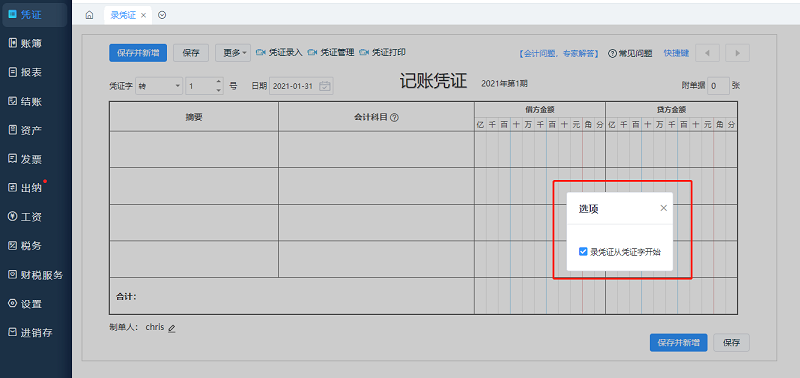The width and height of the screenshot is (800, 378).
Task: Increase the voucher number stepper
Action: tap(219, 82)
